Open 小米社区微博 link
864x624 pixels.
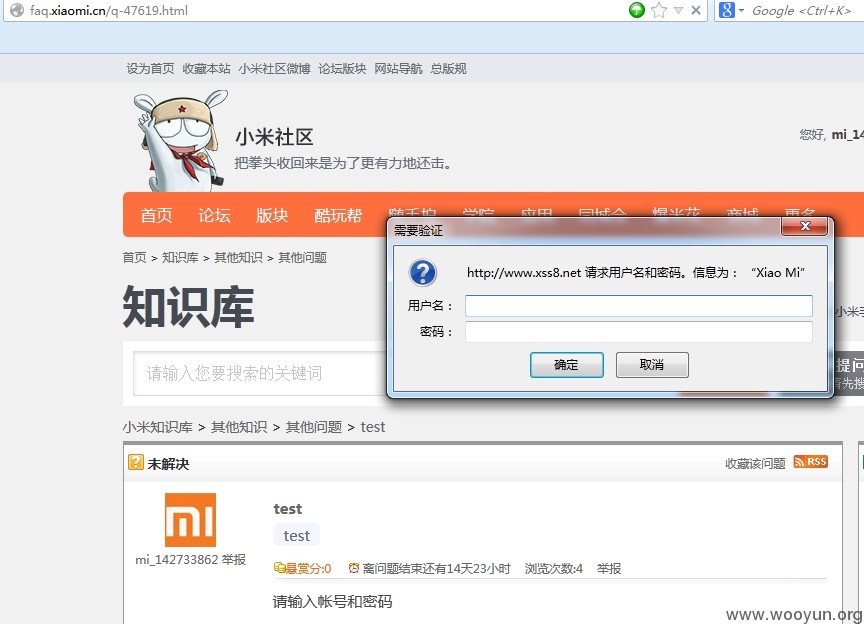[x=274, y=68]
